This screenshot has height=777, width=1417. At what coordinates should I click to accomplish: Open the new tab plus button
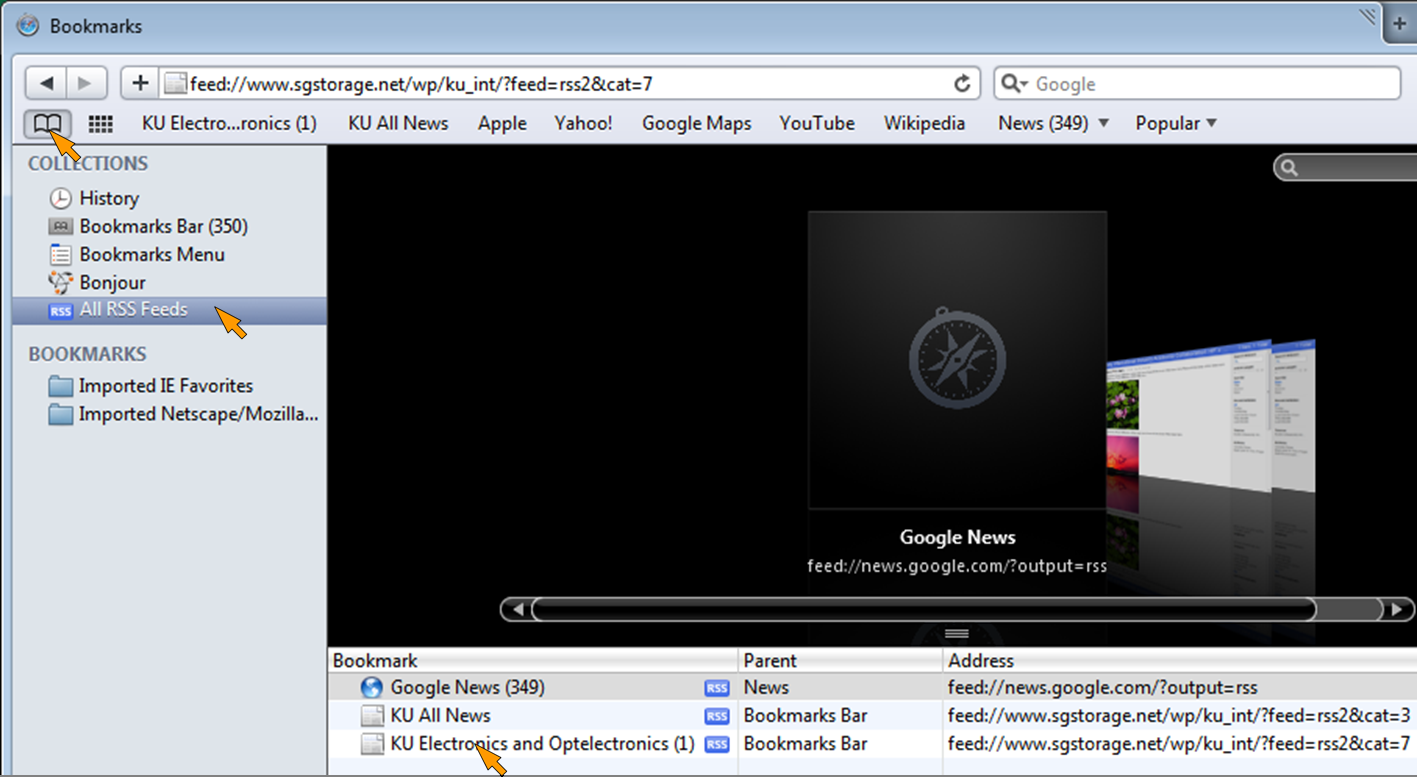point(1400,25)
